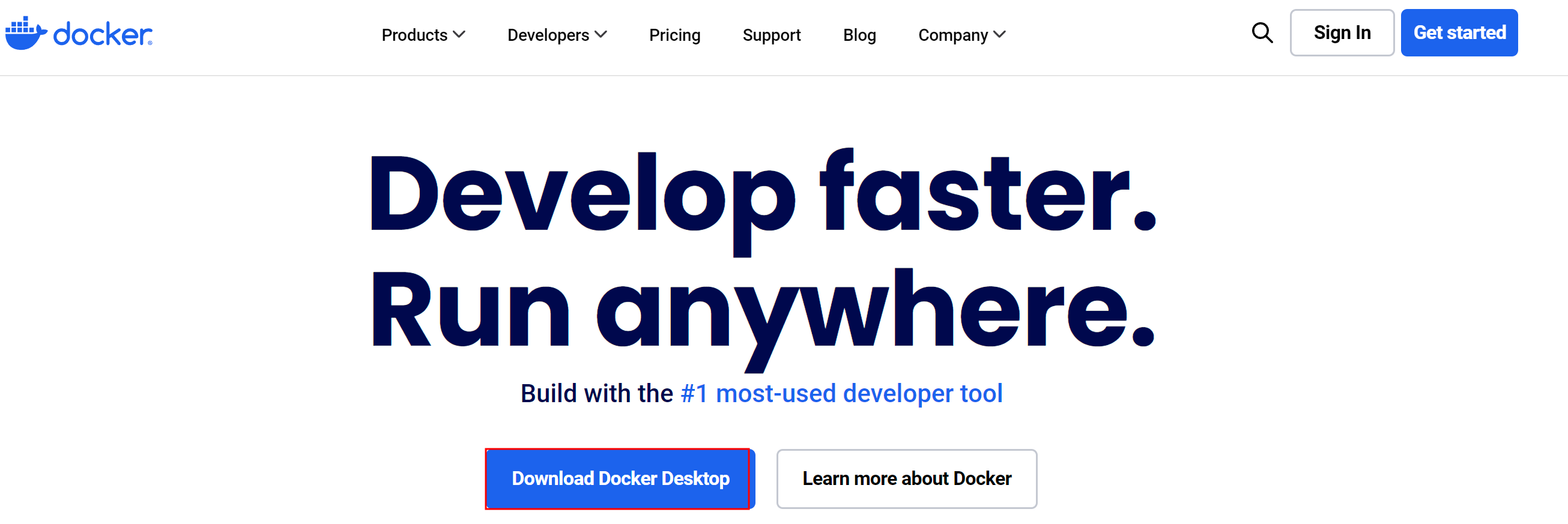
Task: Click the 'Build with the' subtitle text
Action: pyautogui.click(x=596, y=394)
